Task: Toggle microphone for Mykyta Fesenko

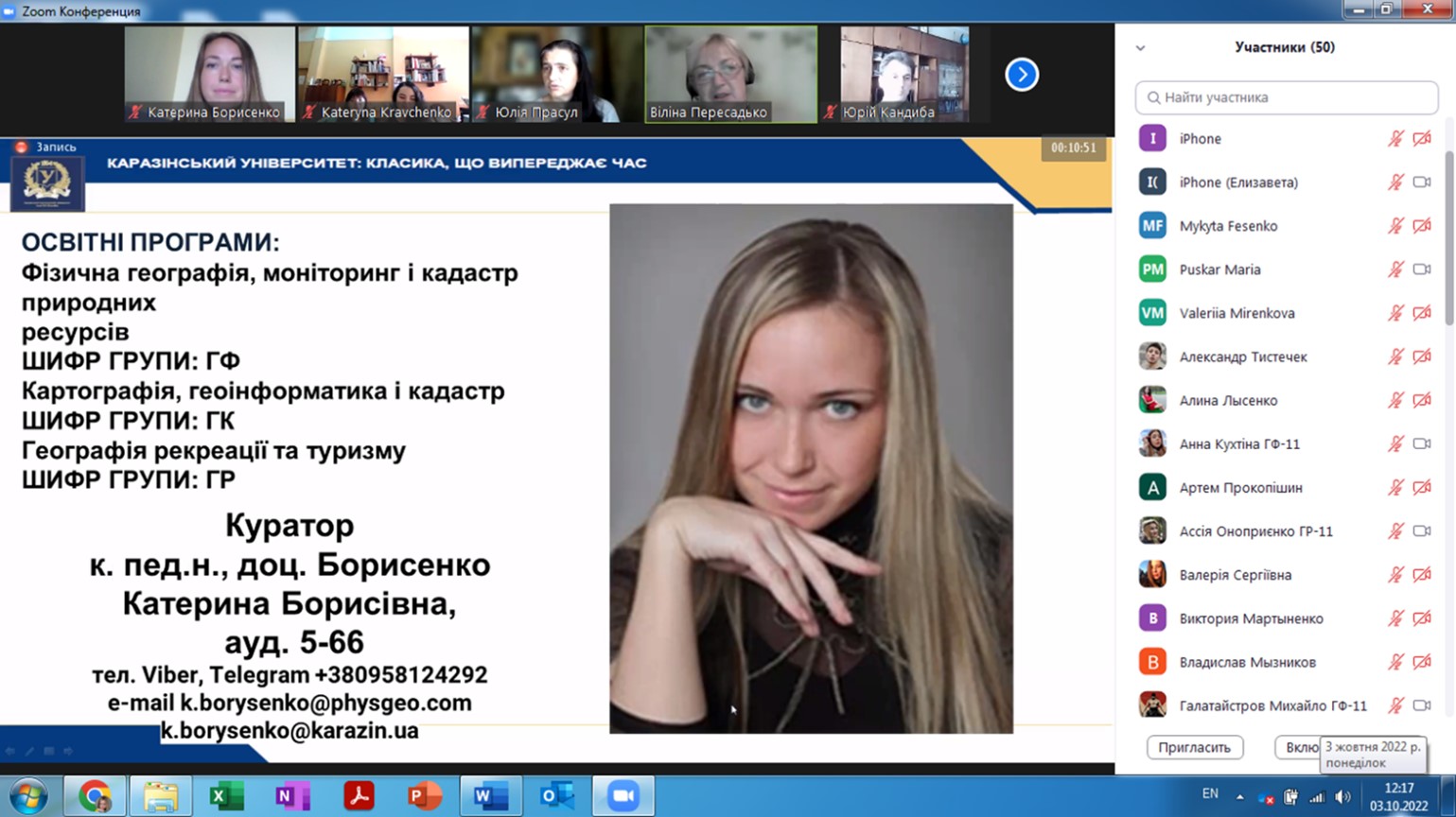Action: click(x=1395, y=226)
